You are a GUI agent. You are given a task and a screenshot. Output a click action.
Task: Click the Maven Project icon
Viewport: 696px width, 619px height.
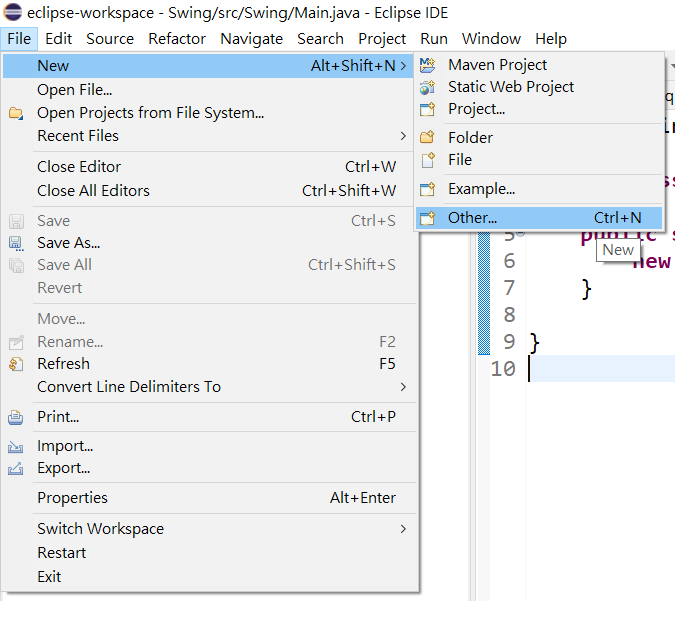427,65
